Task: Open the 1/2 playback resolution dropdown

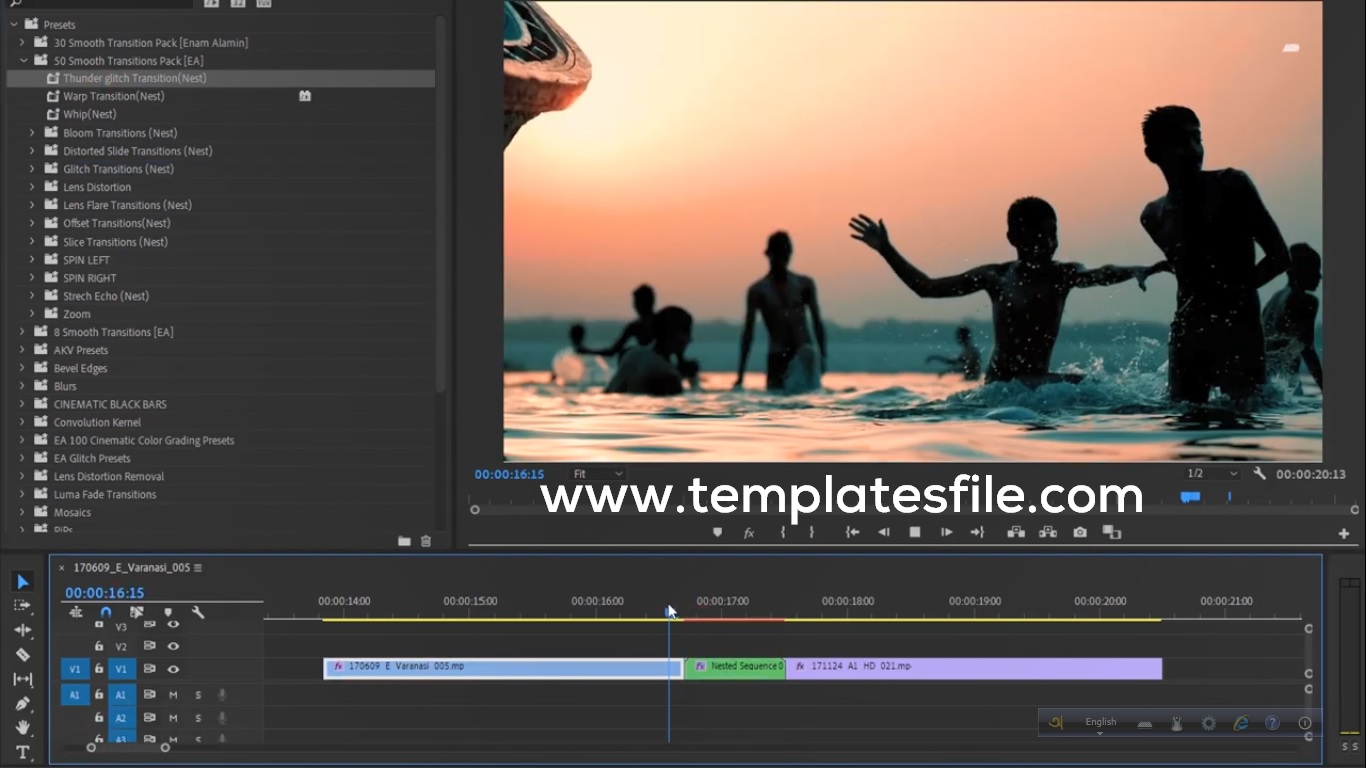Action: (x=1211, y=474)
